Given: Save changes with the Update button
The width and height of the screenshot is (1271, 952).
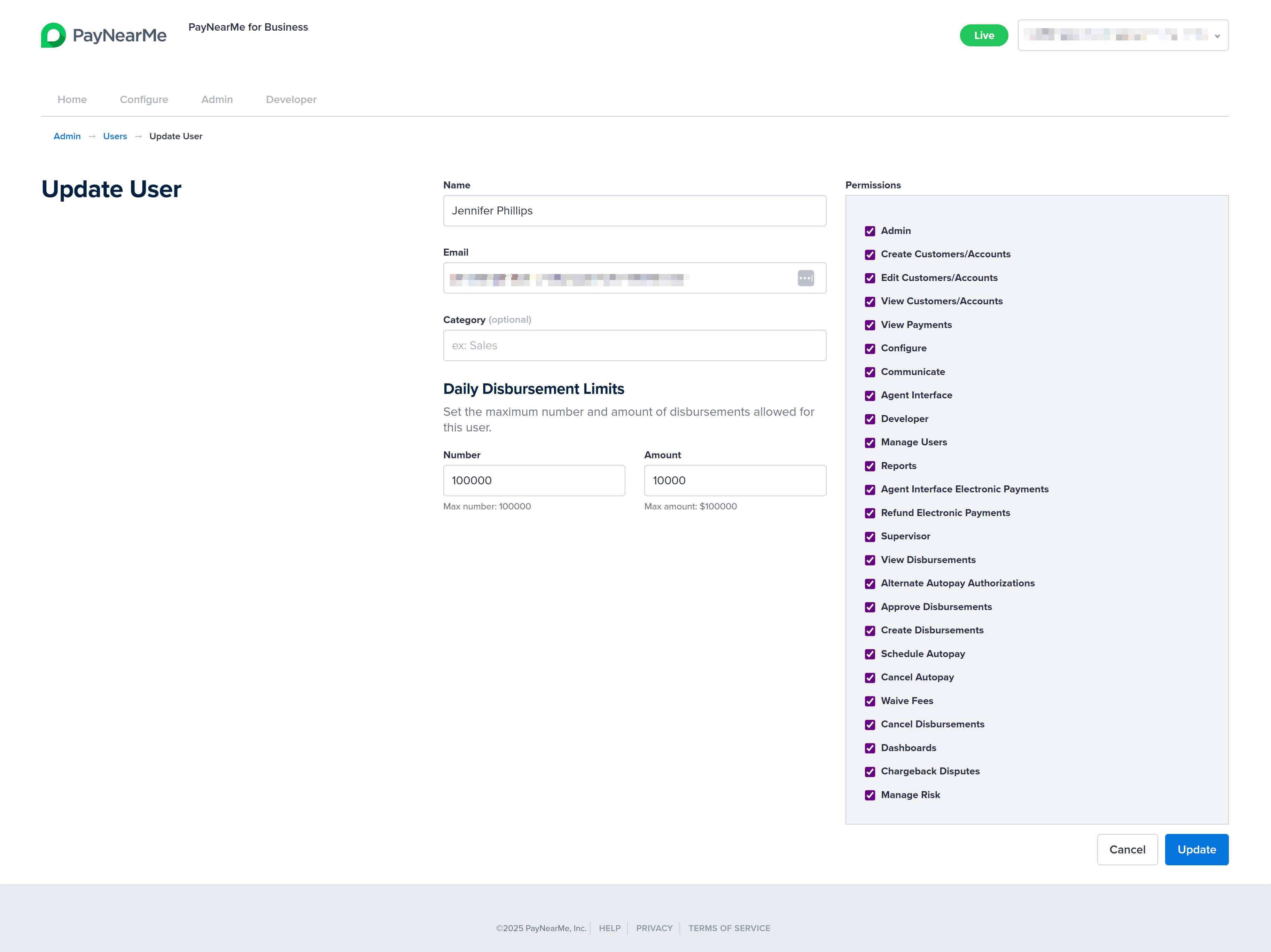Looking at the screenshot, I should (1196, 849).
